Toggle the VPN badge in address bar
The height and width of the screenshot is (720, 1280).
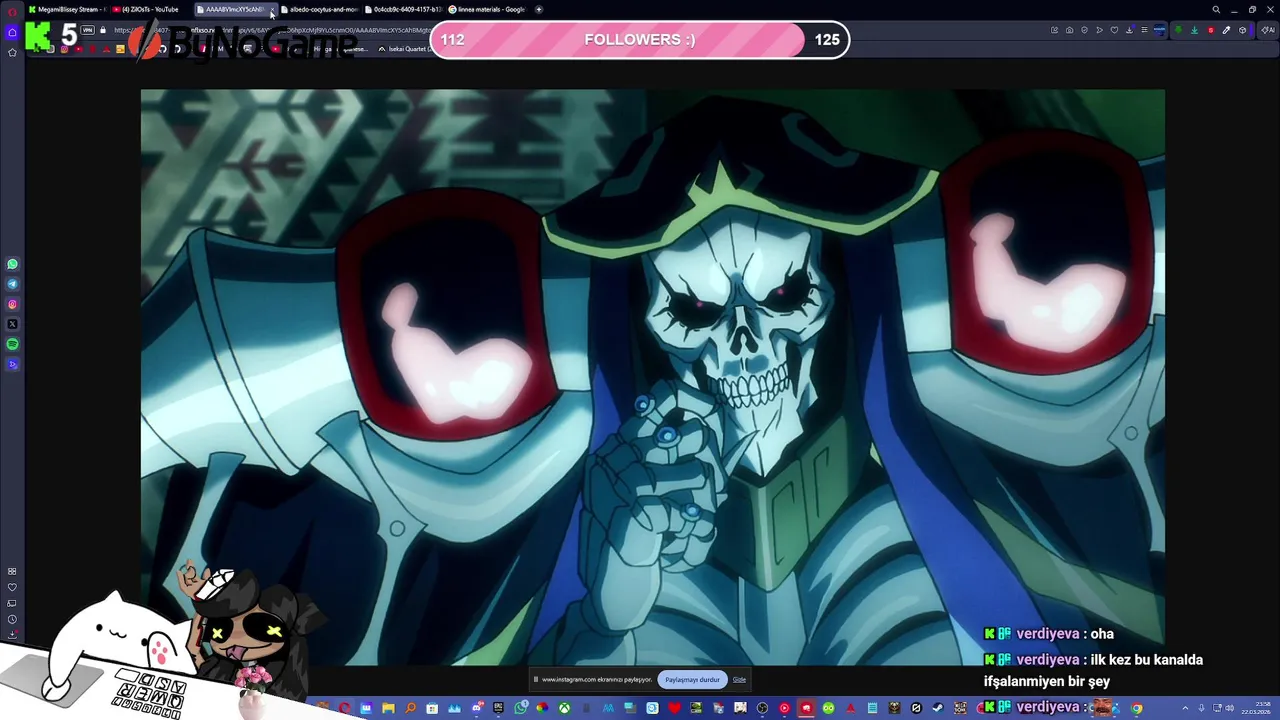pyautogui.click(x=88, y=30)
